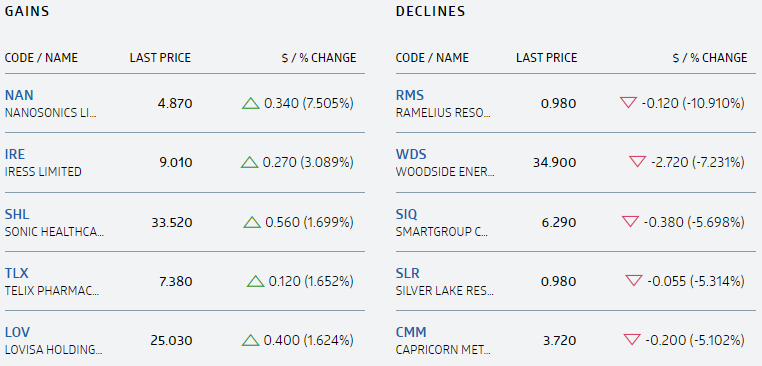Open the RMS Ramelius stock code link
762x366 pixels.
pyautogui.click(x=410, y=95)
